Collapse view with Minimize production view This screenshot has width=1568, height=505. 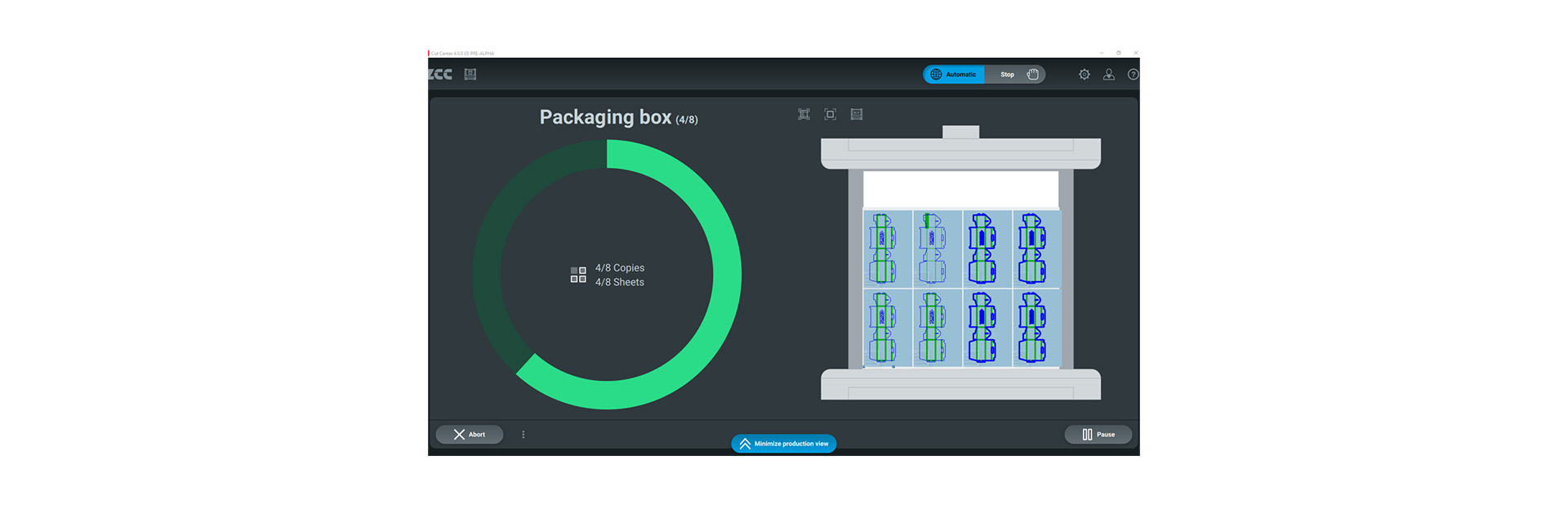[784, 444]
